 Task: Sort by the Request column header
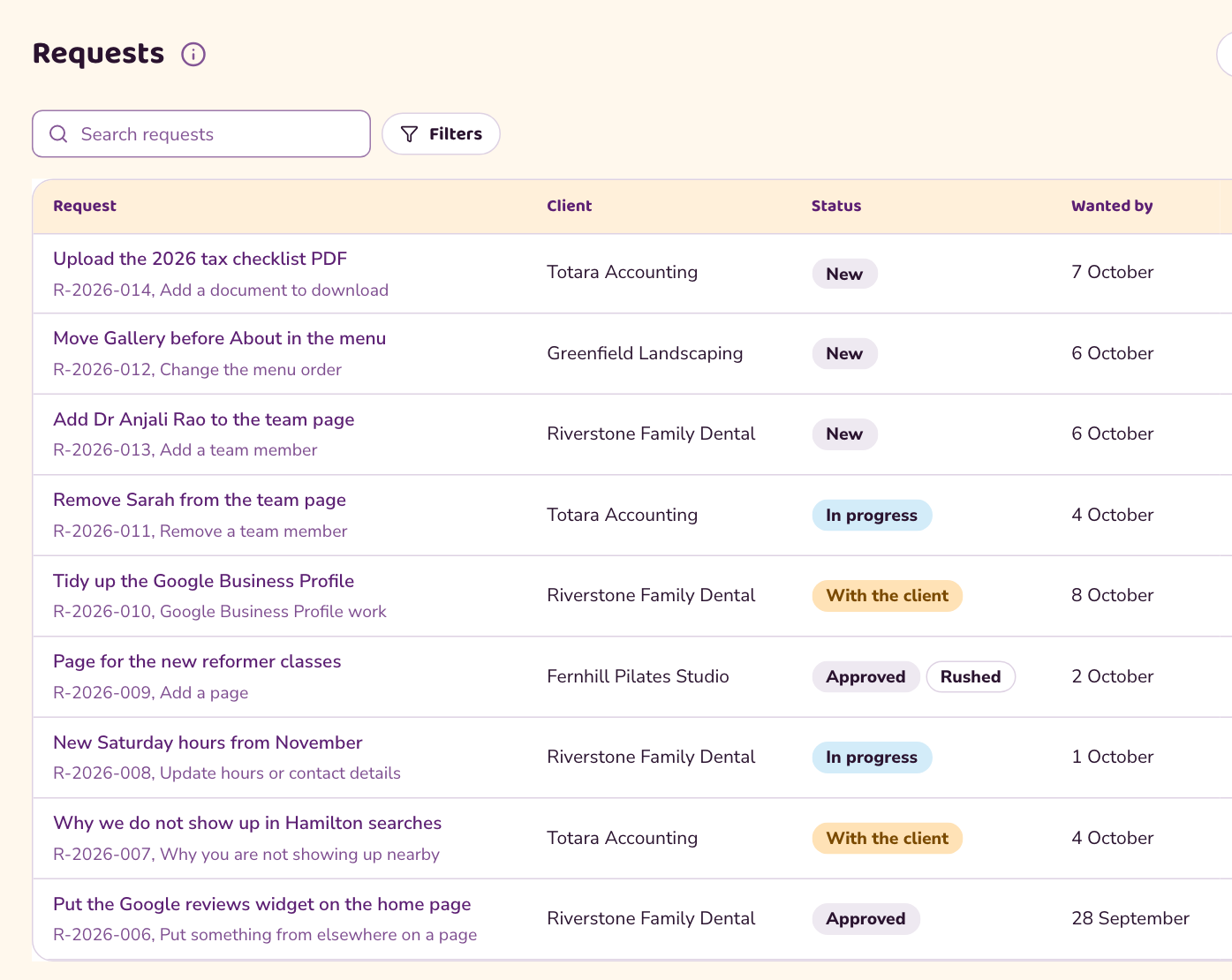[85, 206]
